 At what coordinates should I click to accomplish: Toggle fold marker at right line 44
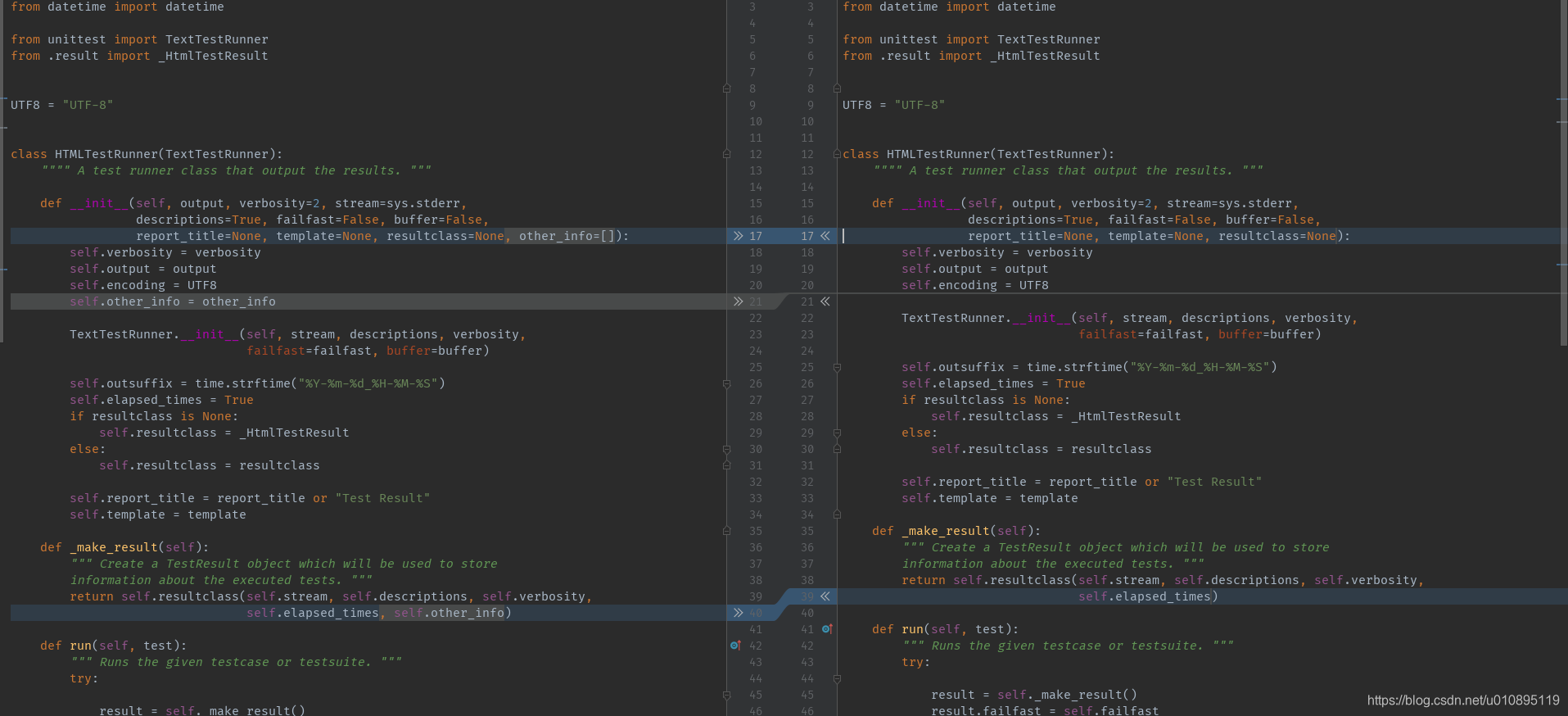pos(837,678)
